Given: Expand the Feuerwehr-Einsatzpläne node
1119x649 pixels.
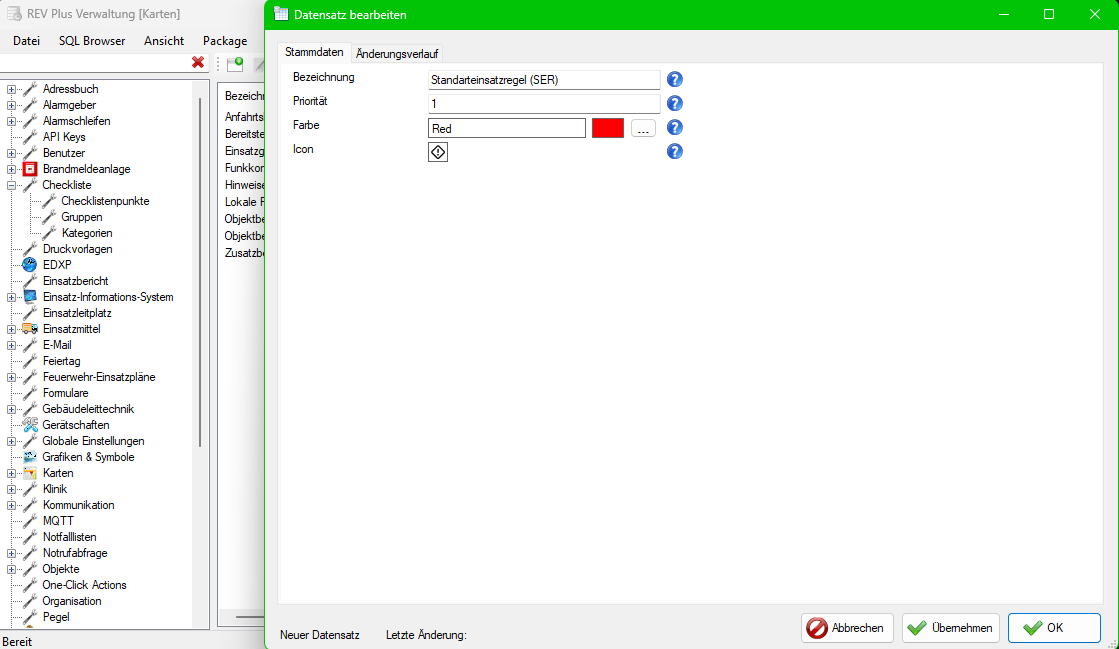Looking at the screenshot, I should pos(10,376).
